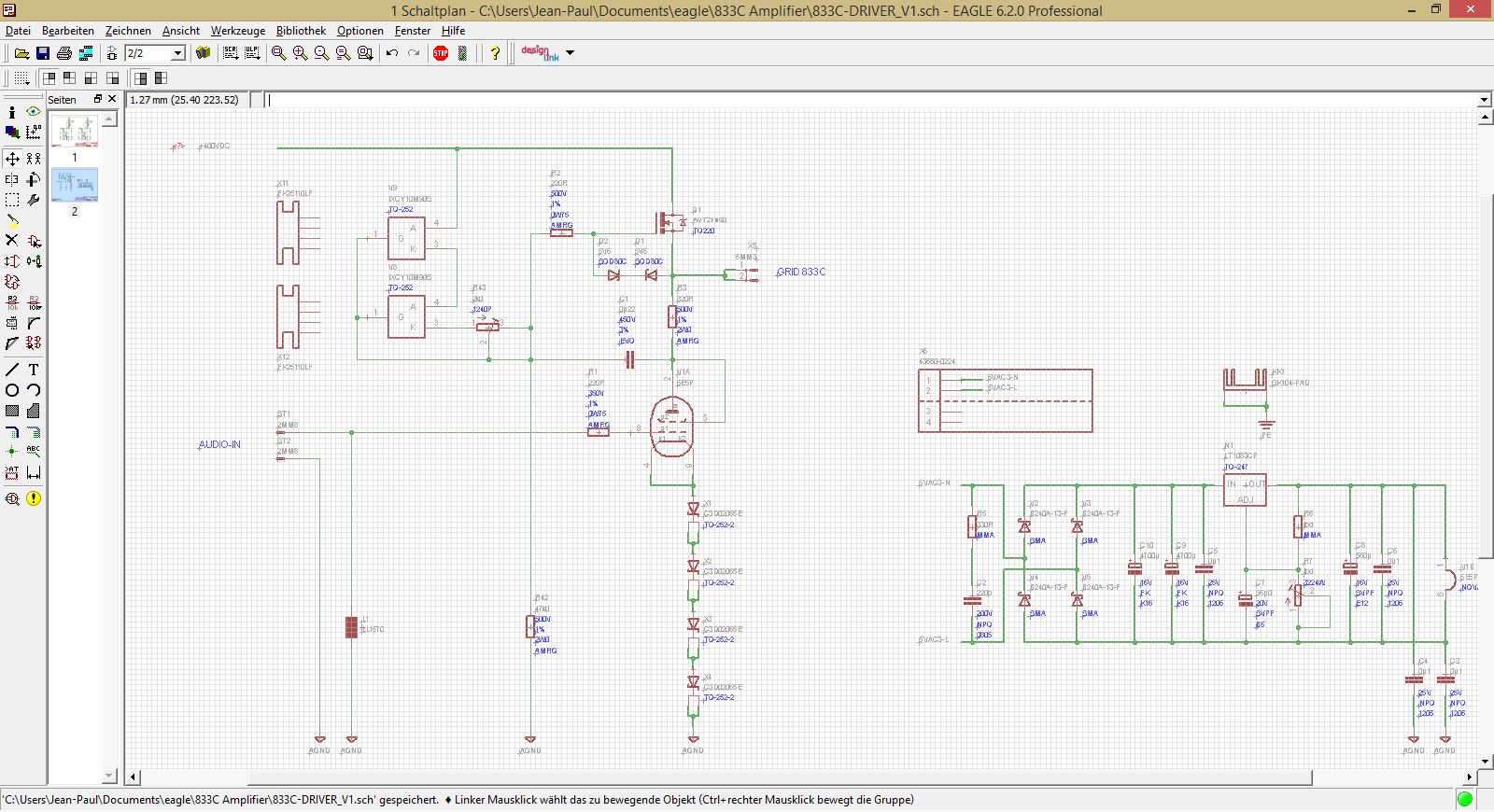Save the schematic with the disk icon

43,53
